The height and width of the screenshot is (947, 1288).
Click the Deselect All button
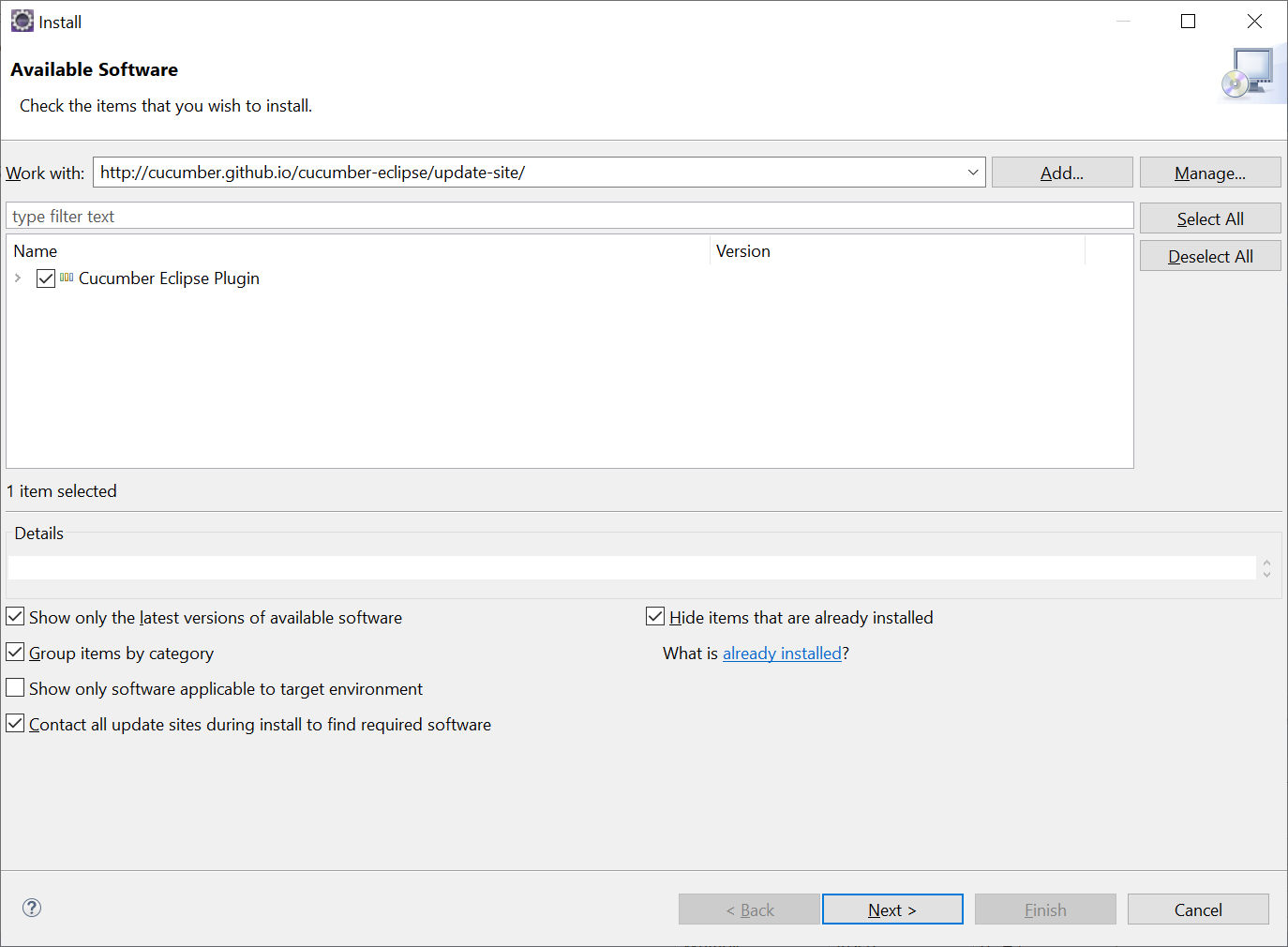pos(1210,256)
